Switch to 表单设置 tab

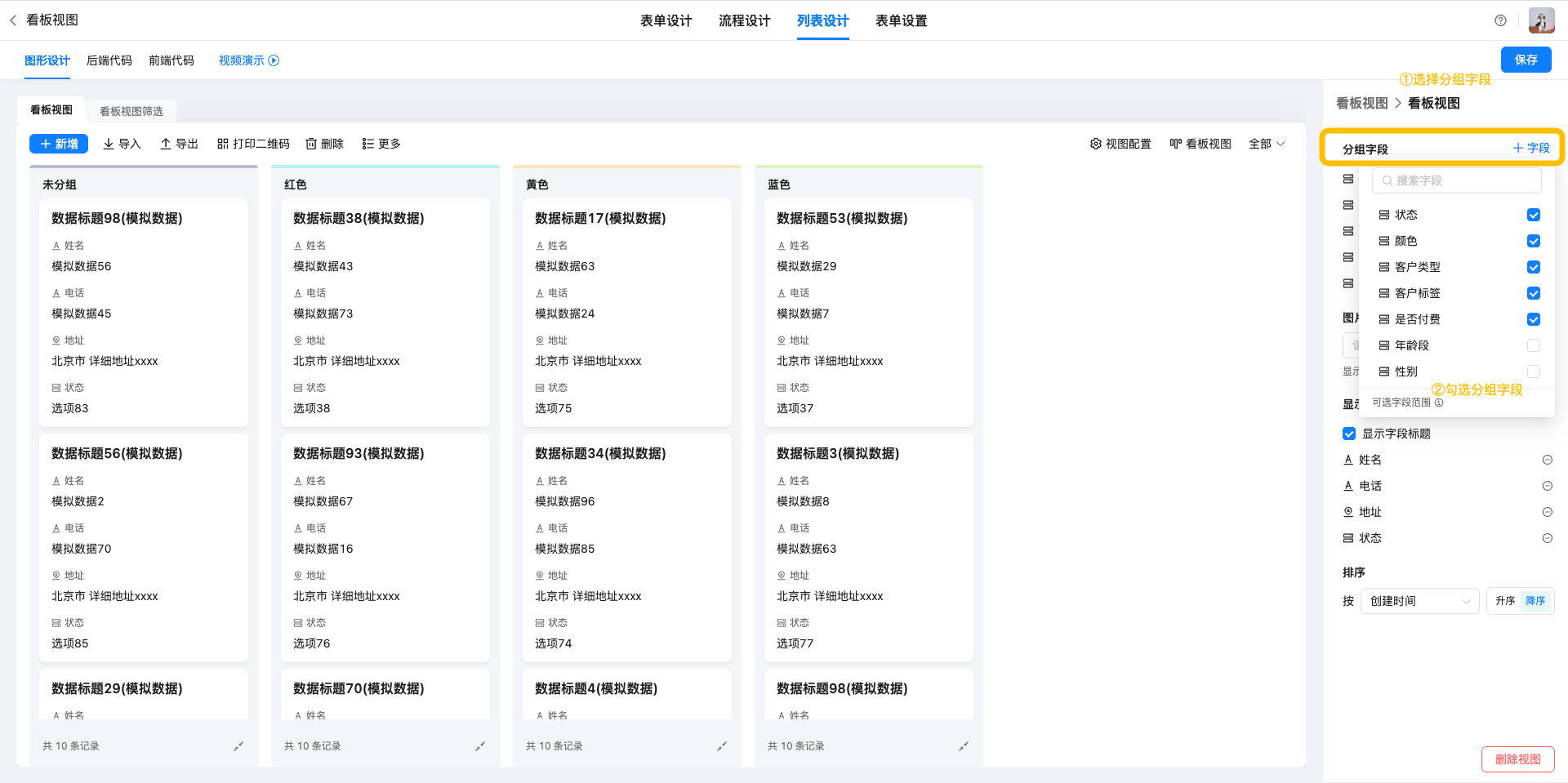tap(902, 20)
